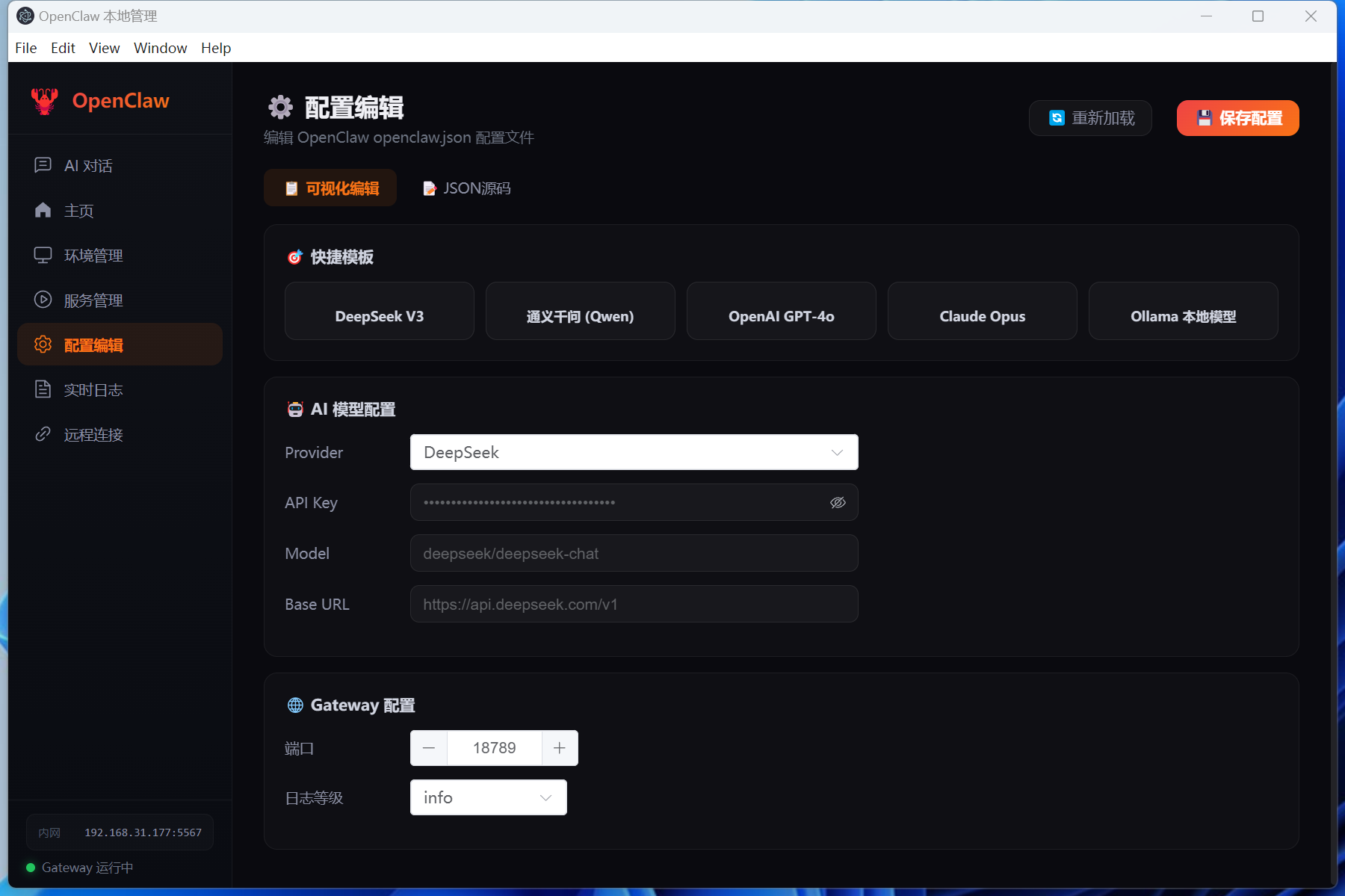Open the View menu
Viewport: 1345px width, 896px height.
point(104,48)
